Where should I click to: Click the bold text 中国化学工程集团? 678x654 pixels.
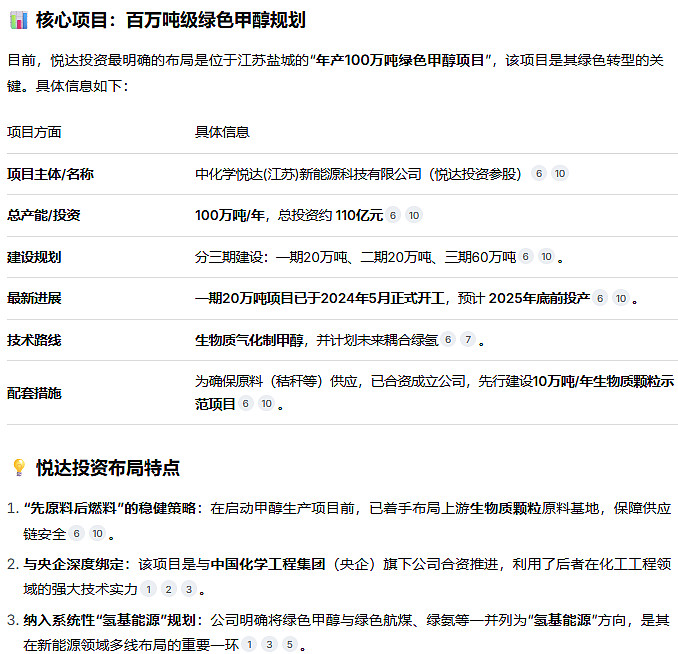[268, 564]
